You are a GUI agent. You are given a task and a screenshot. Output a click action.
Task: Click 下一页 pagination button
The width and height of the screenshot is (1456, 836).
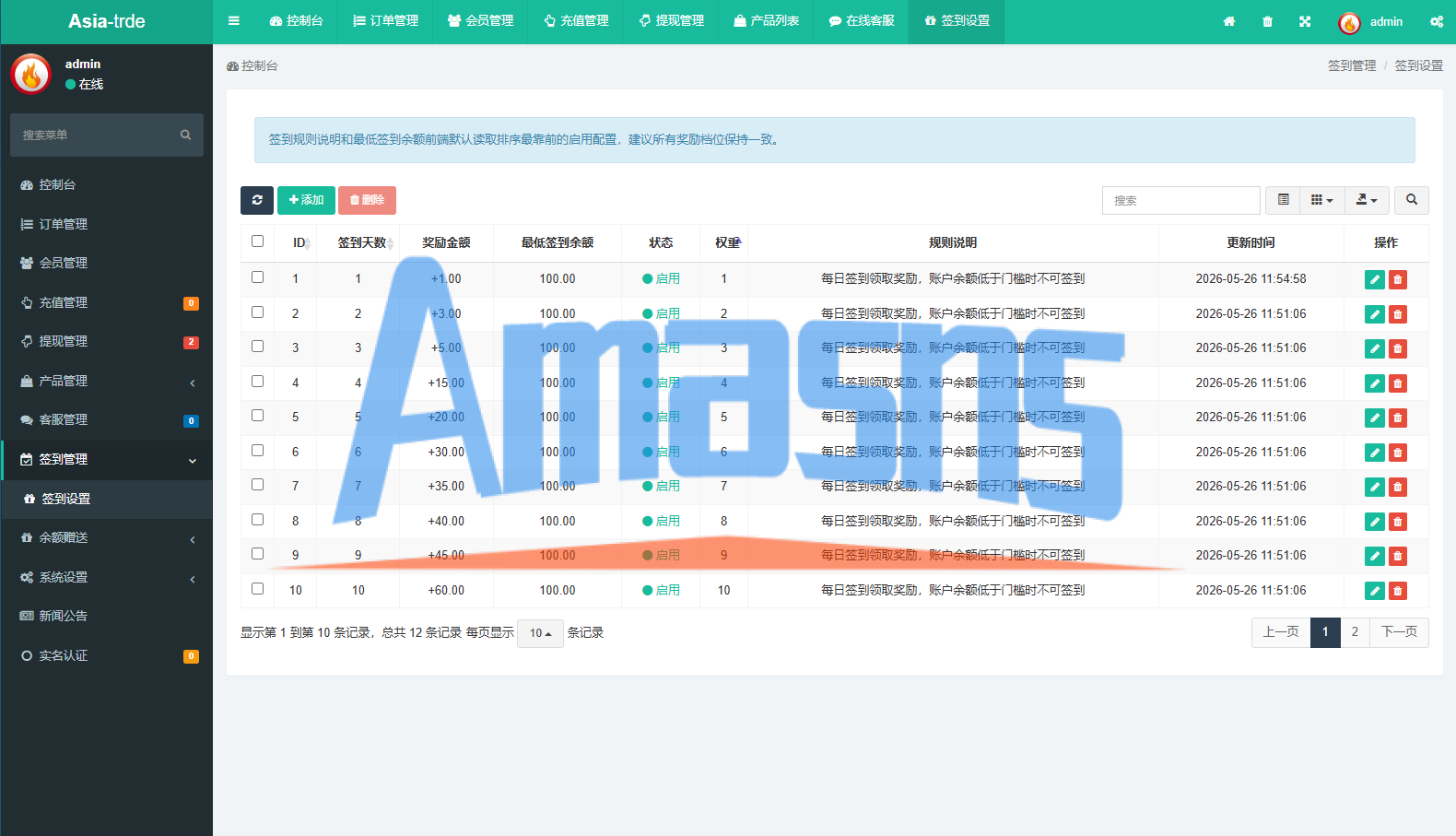click(1399, 632)
